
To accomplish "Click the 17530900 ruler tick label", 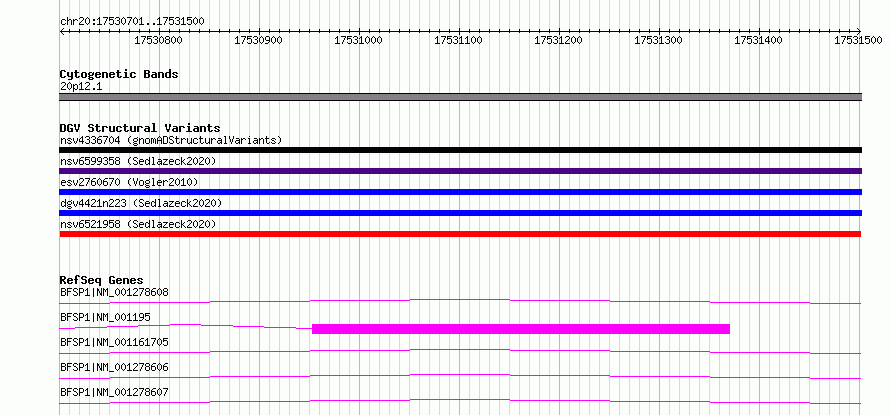I will coord(259,40).
